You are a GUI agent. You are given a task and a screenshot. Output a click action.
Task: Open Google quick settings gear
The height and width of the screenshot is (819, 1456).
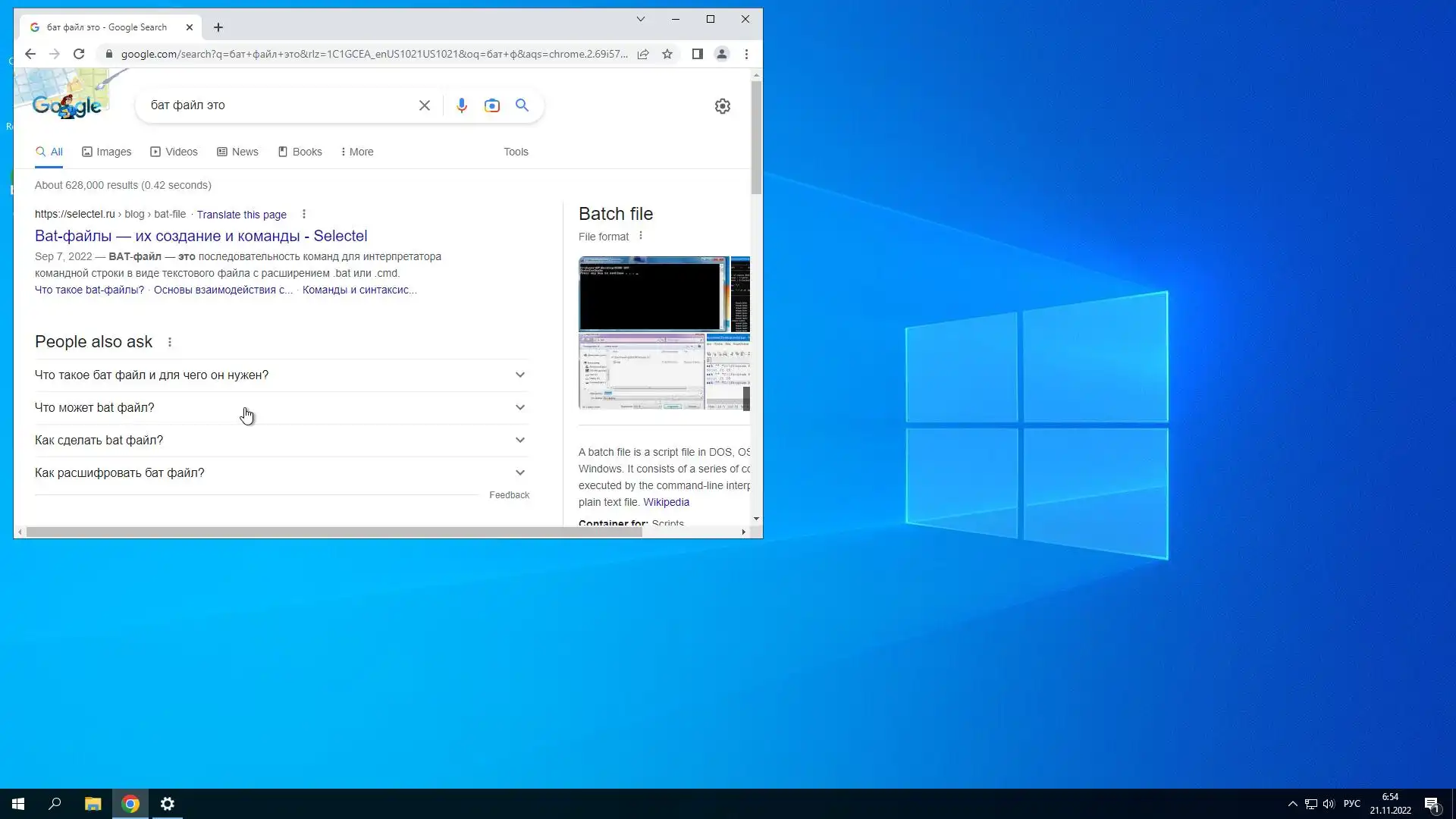click(722, 106)
